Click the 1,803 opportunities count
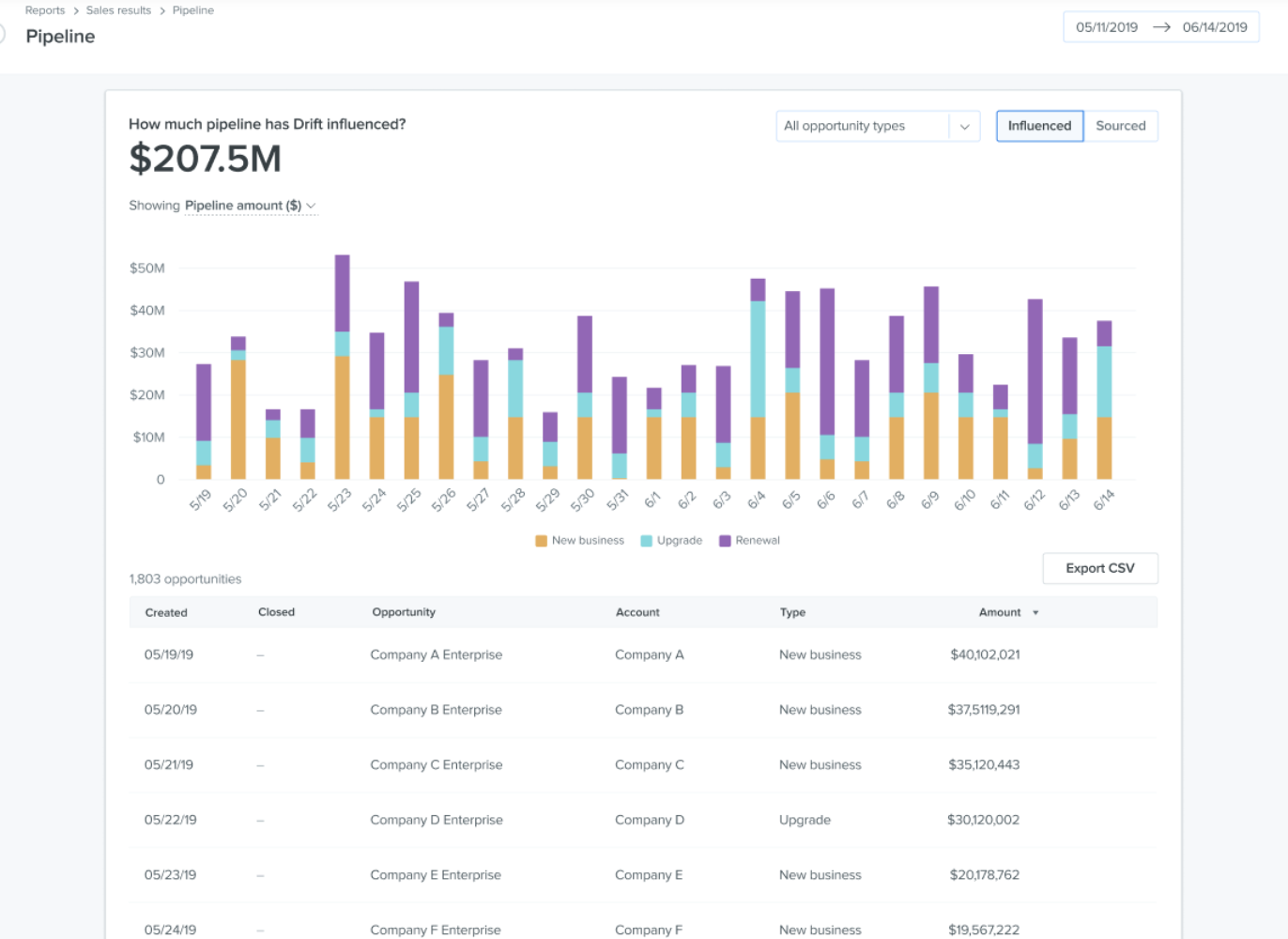Viewport: 1288px width, 939px height. 185,579
